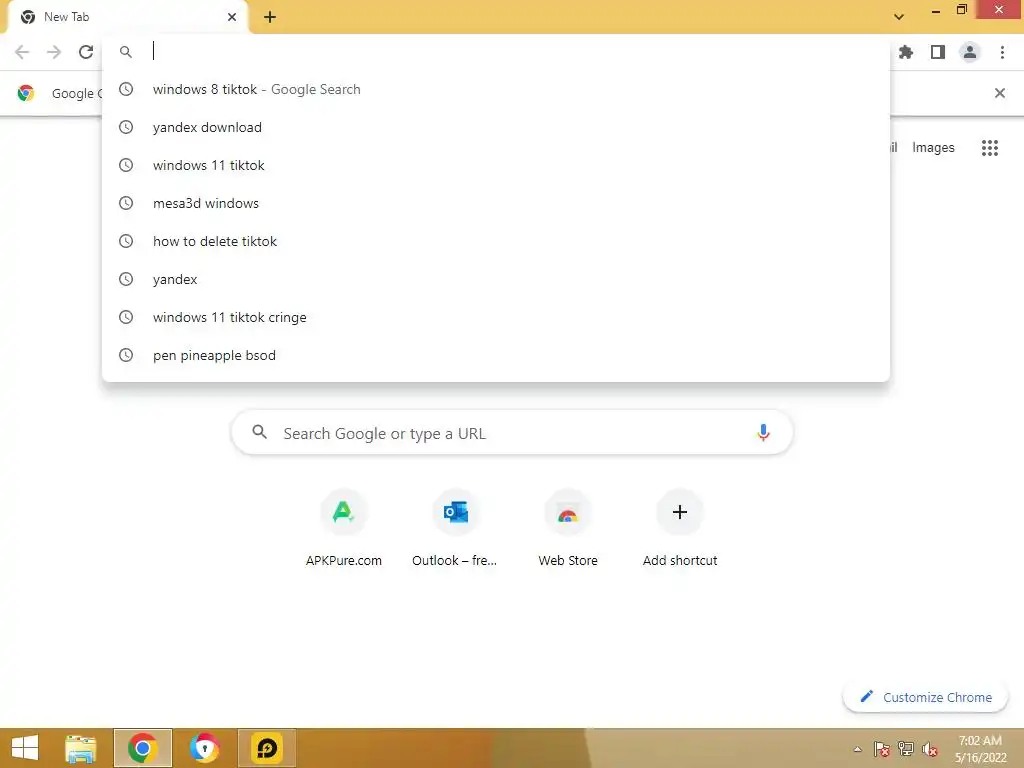1024x768 pixels.
Task: Open the yellow-black circular taskbar app
Action: coord(266,748)
